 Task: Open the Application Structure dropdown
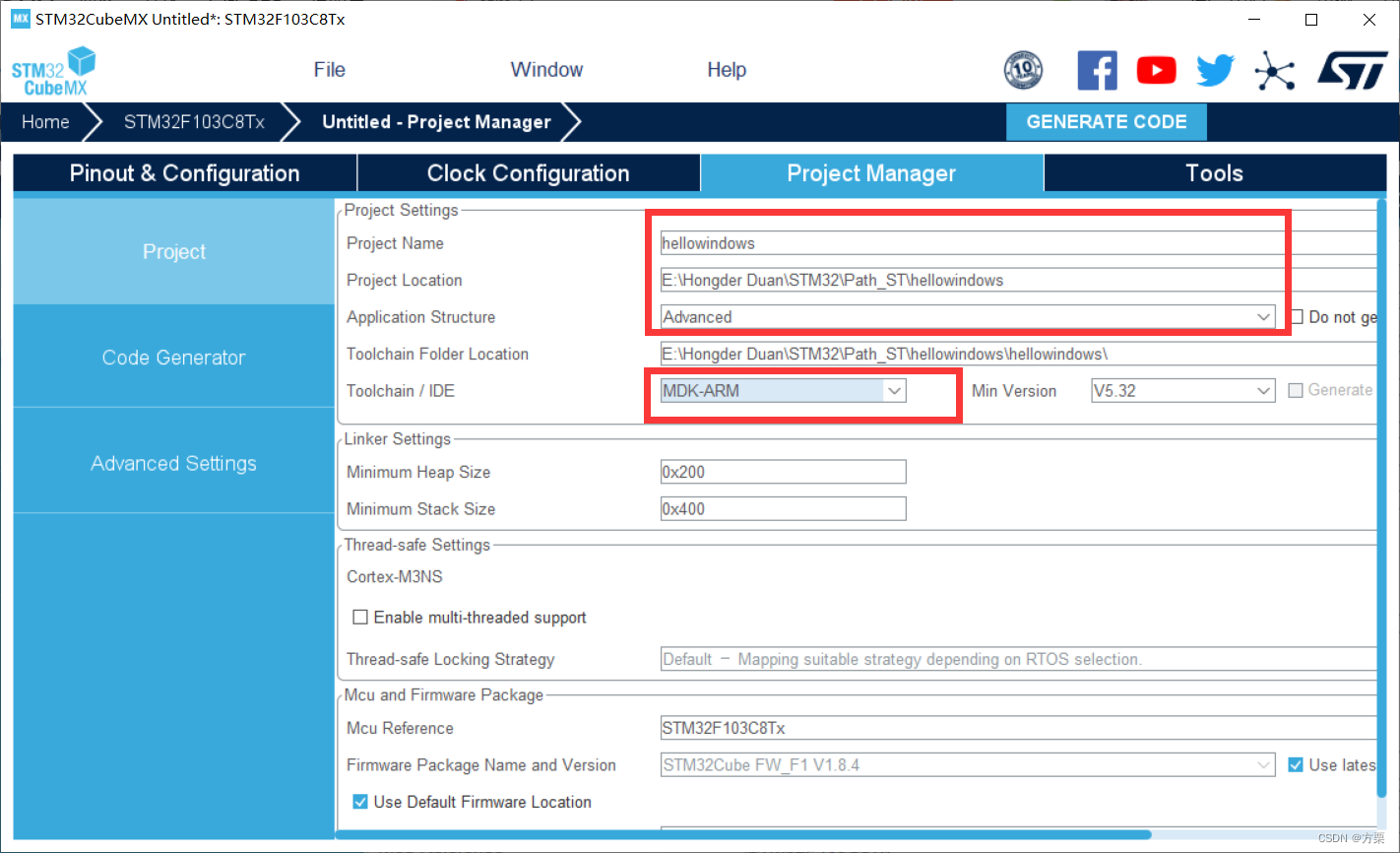(1263, 316)
